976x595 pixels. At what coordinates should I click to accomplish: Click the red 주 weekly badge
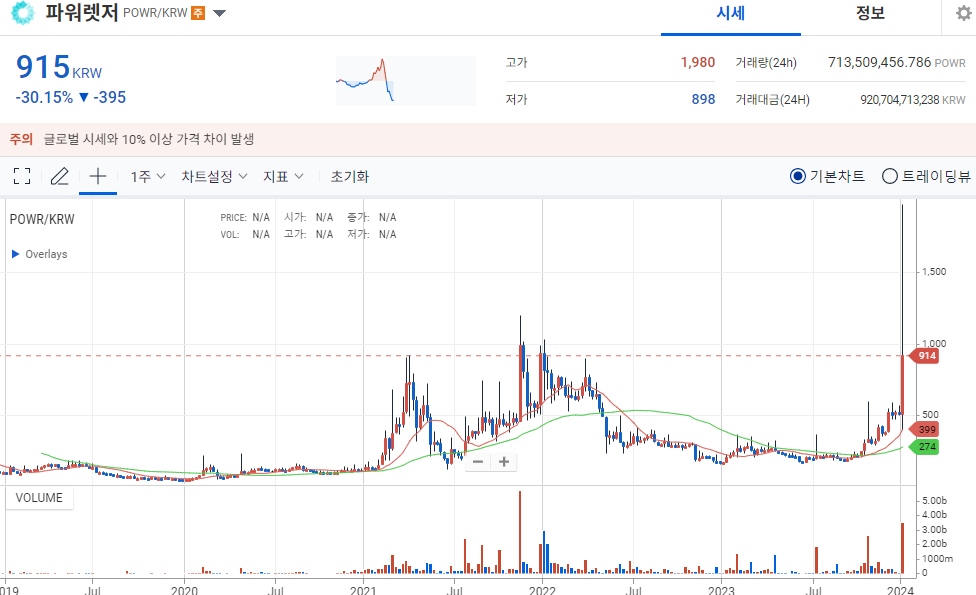point(199,13)
